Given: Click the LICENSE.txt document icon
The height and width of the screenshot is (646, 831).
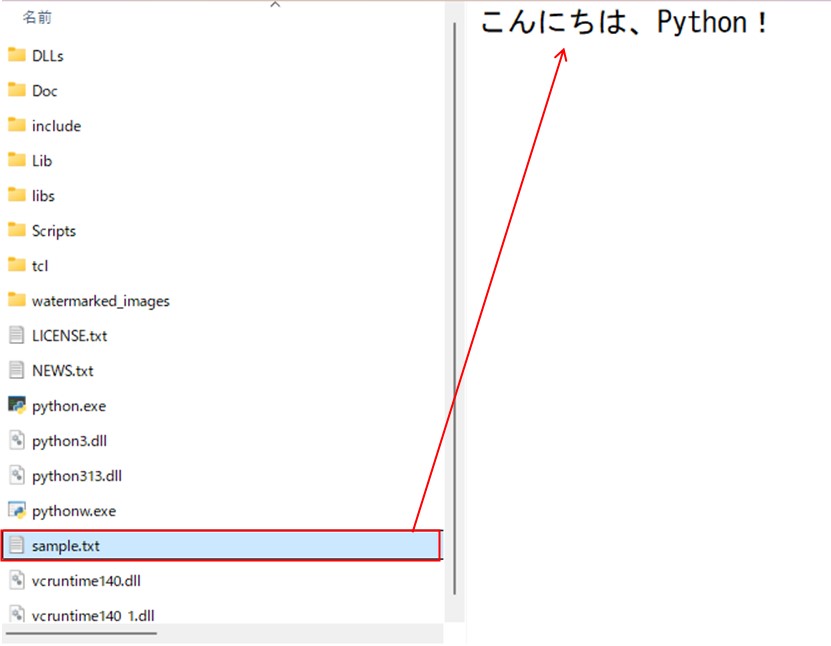Looking at the screenshot, I should pyautogui.click(x=16, y=335).
